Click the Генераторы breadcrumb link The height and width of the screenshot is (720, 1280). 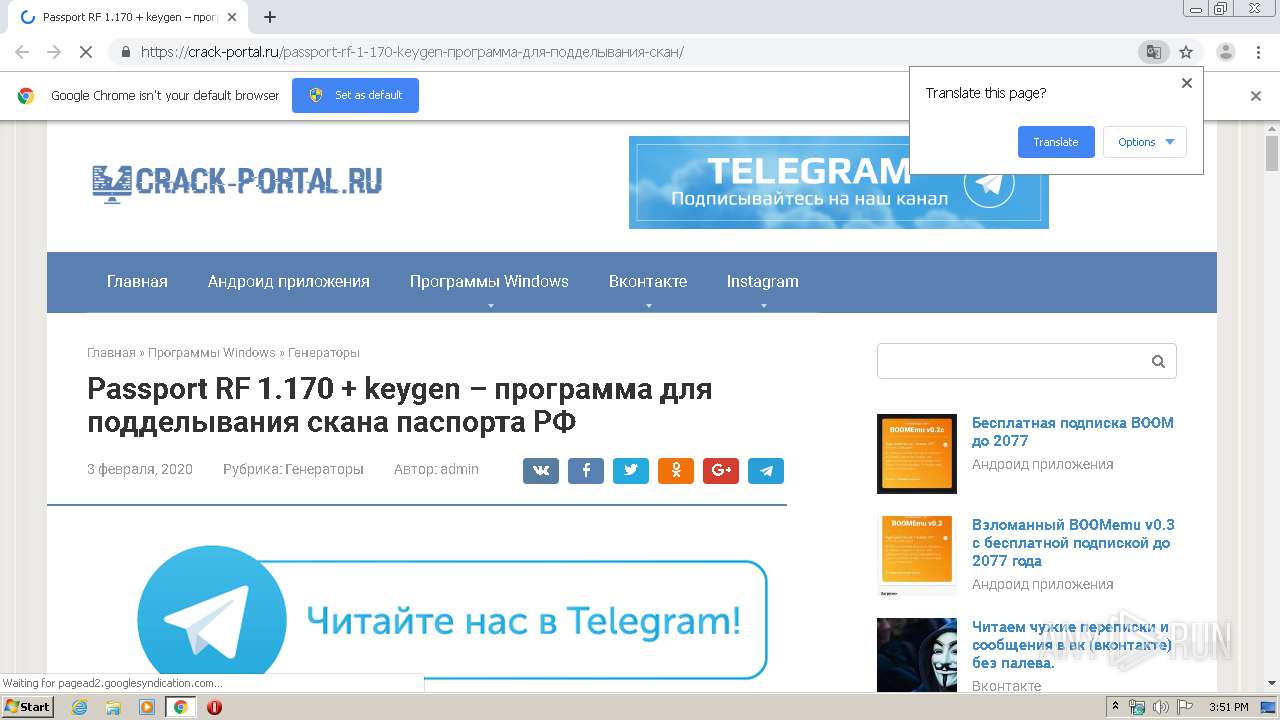tap(323, 353)
